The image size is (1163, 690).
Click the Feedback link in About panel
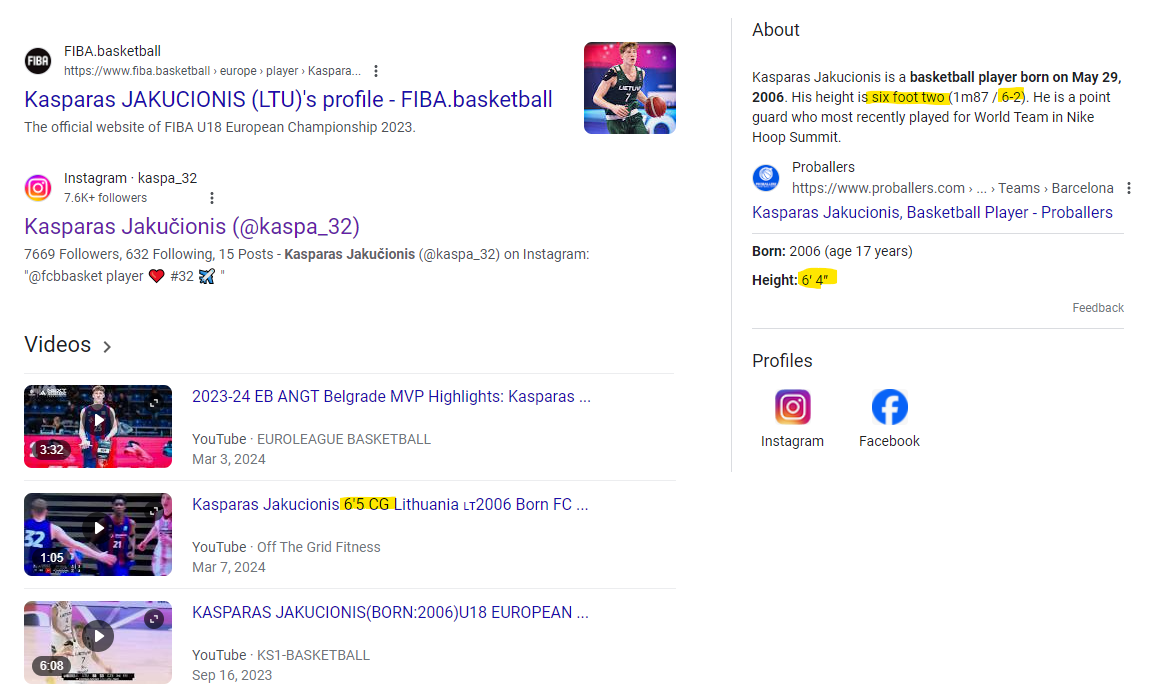1098,308
